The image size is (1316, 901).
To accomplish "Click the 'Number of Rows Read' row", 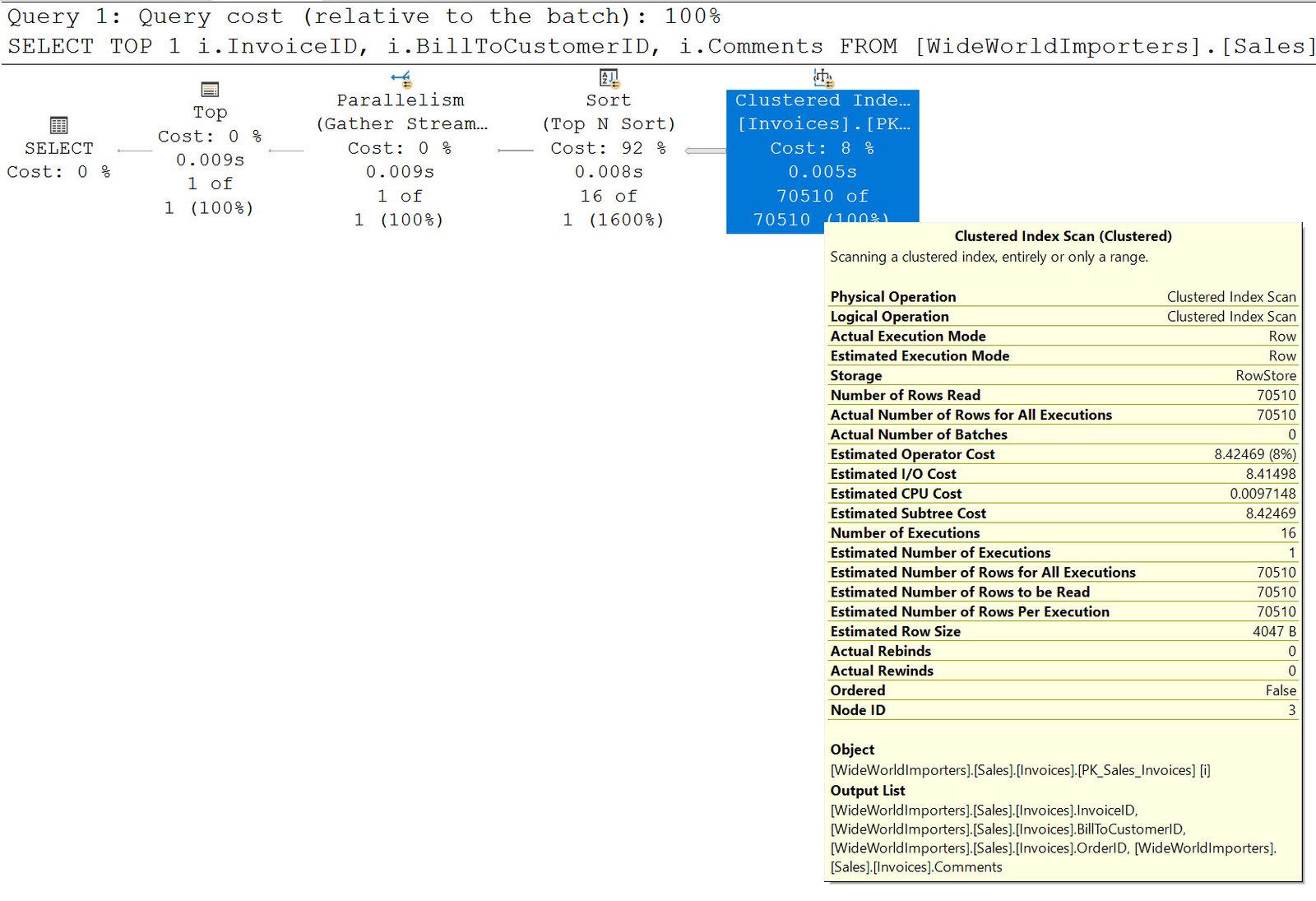I will 1063,396.
